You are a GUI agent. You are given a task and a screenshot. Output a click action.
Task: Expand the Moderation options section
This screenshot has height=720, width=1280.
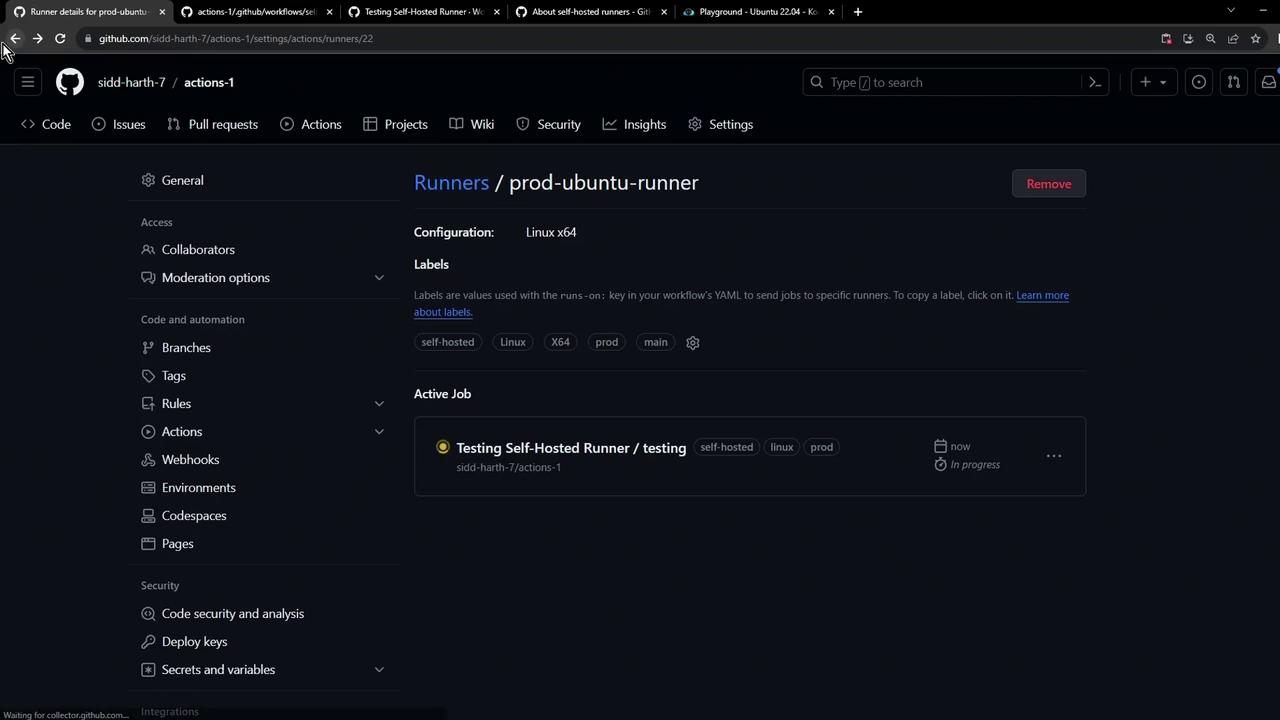coord(263,277)
